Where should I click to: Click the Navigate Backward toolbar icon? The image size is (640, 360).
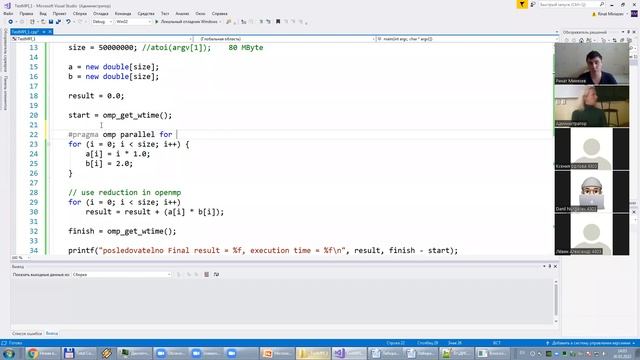point(11,22)
